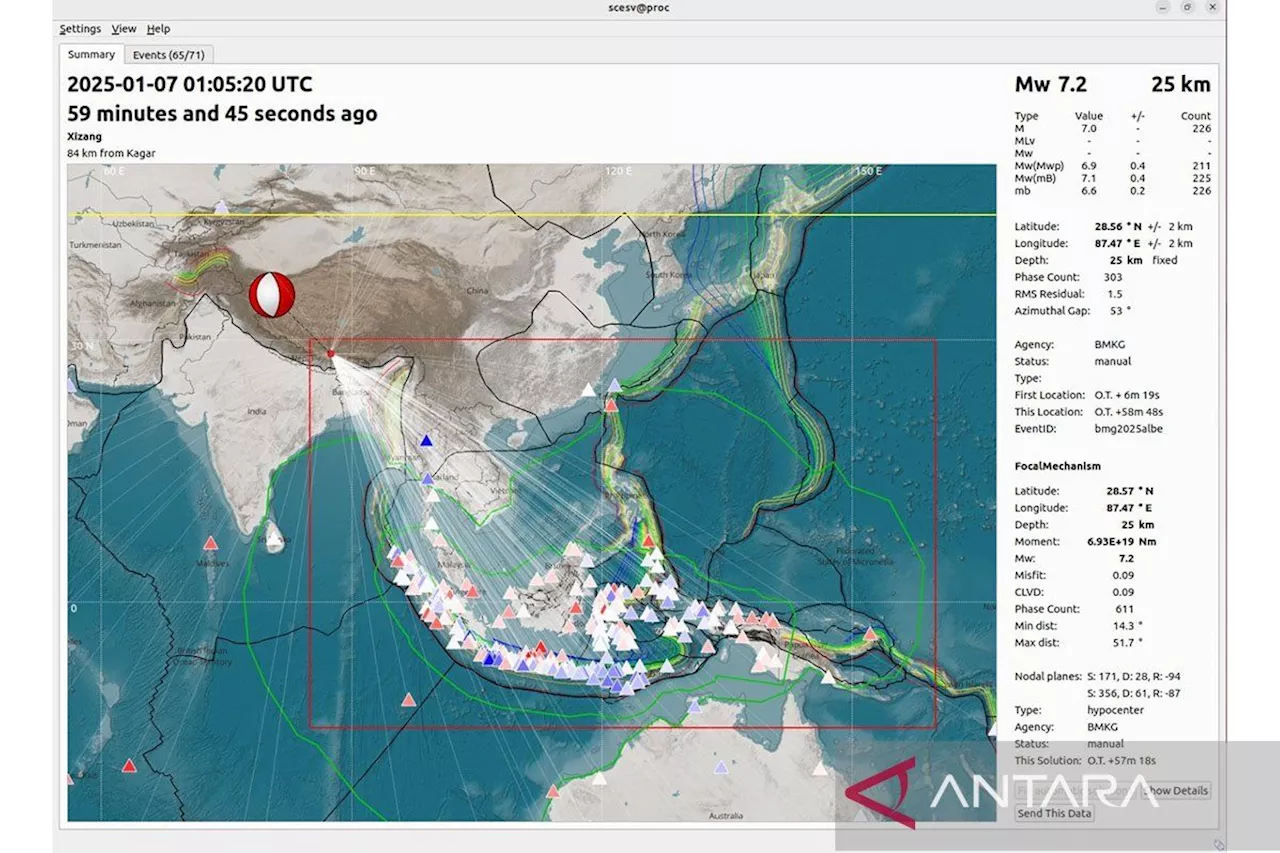Click the 25 km depth heading

pyautogui.click(x=1180, y=84)
